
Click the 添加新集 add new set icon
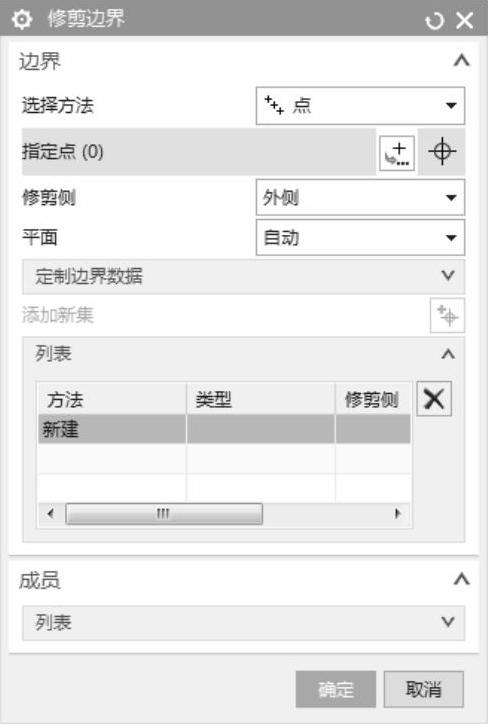tap(447, 315)
